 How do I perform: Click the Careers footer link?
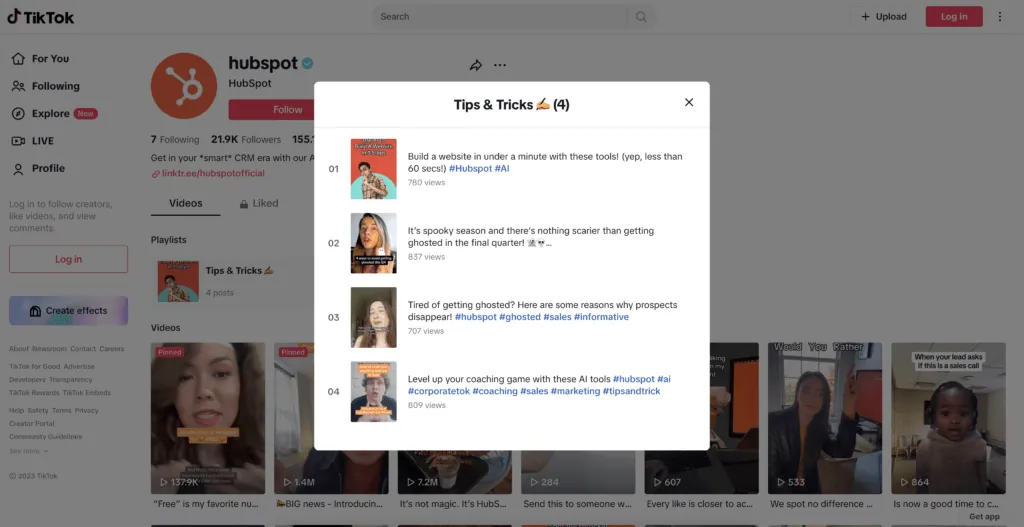click(x=112, y=349)
